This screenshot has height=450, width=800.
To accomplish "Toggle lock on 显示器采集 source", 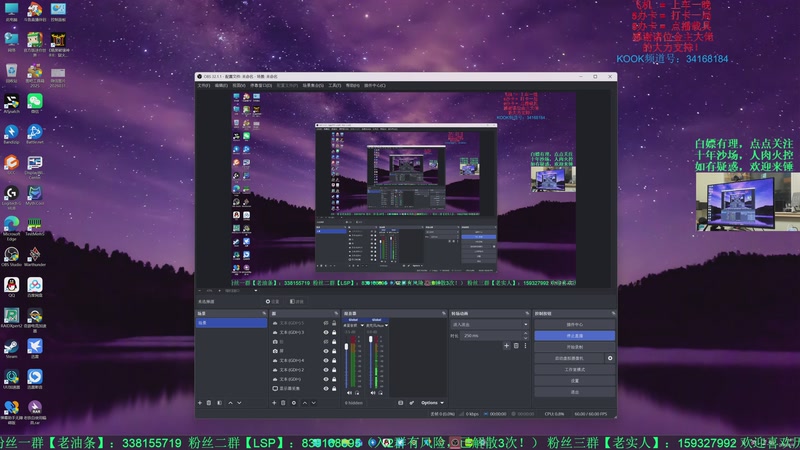I will pyautogui.click(x=334, y=389).
